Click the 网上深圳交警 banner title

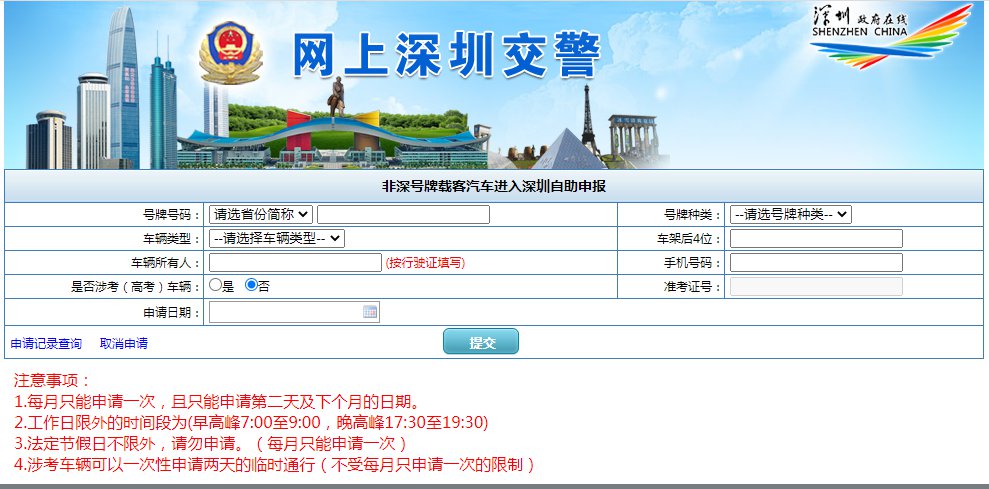click(x=447, y=54)
